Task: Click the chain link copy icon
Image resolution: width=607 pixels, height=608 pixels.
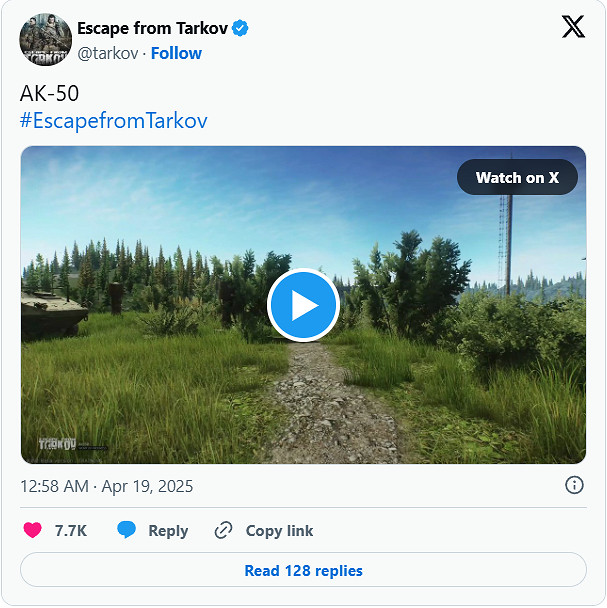Action: (x=224, y=531)
